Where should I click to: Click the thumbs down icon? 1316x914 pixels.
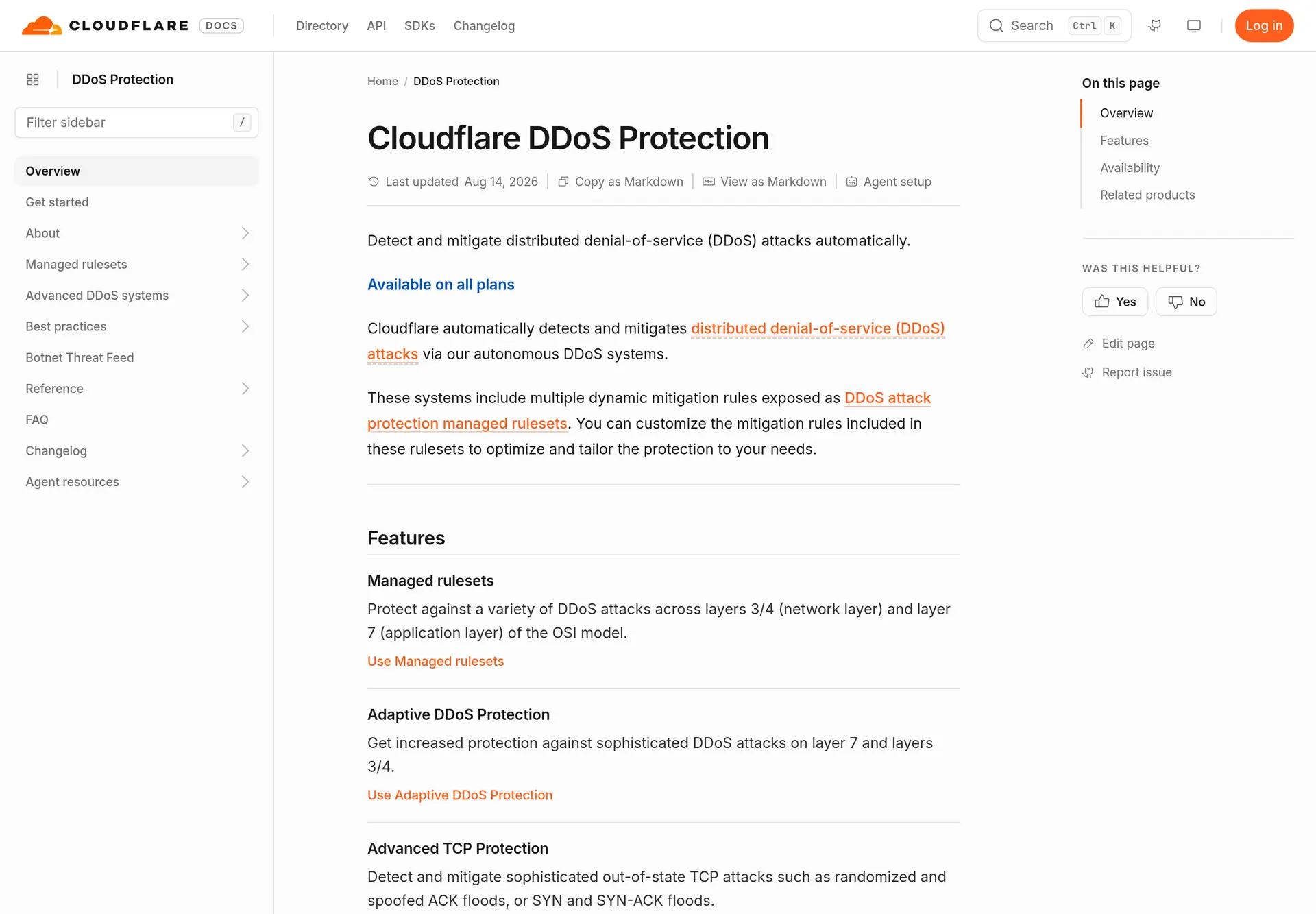[1175, 302]
